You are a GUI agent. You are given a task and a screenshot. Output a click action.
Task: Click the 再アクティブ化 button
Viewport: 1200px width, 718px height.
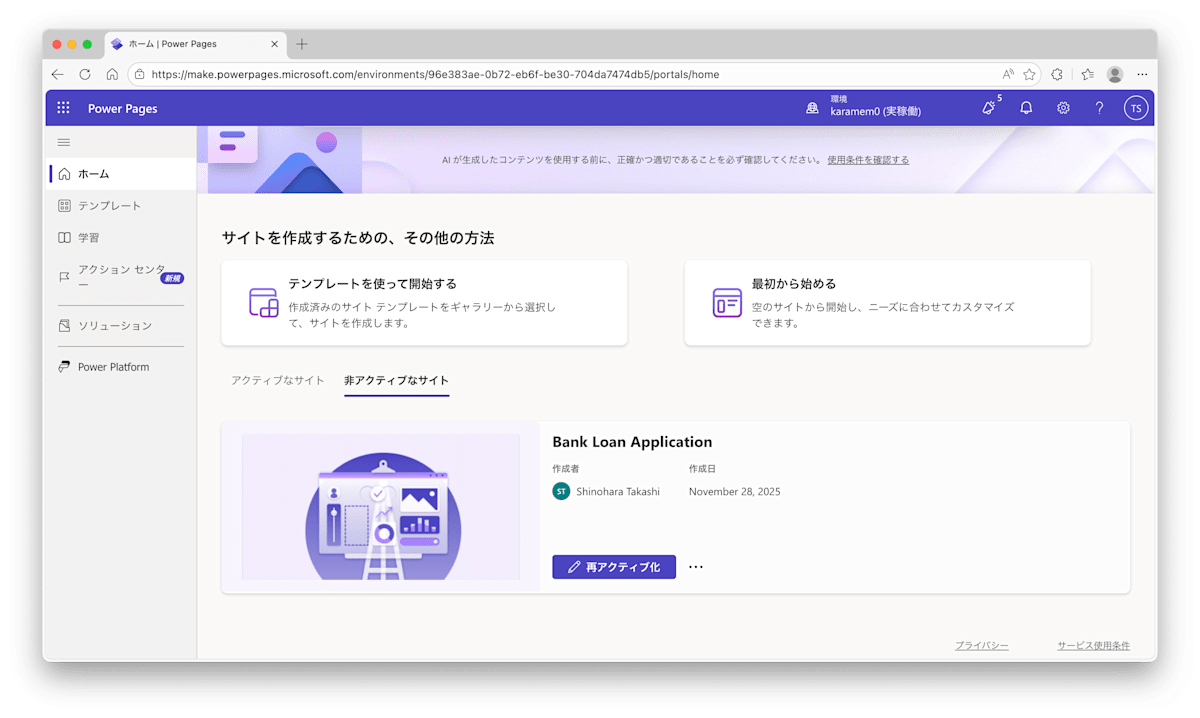point(614,567)
